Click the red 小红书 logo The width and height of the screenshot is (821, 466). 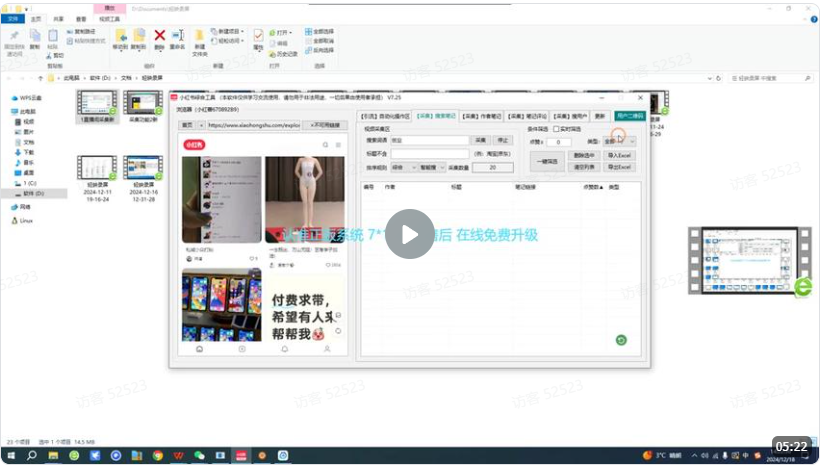tap(194, 145)
